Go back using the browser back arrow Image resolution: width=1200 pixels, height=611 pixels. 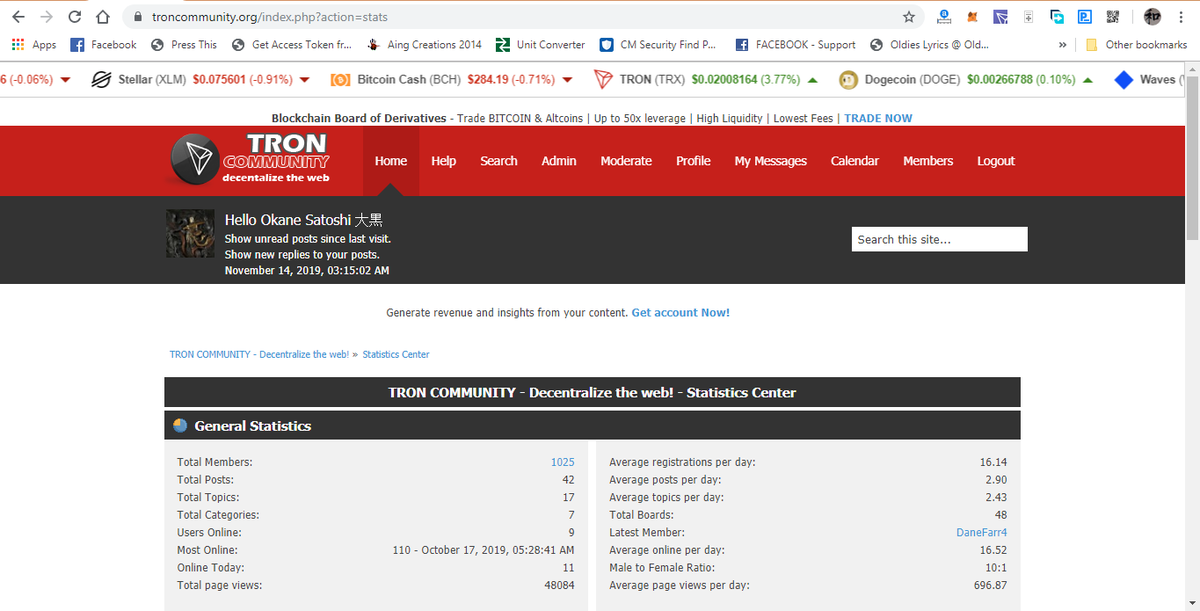coord(18,17)
